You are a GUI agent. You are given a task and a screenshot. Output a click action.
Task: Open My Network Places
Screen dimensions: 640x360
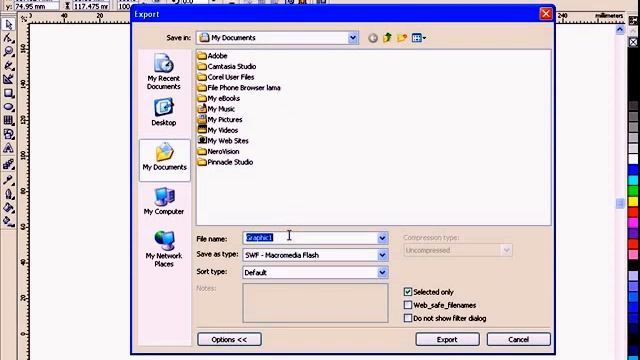pos(164,249)
